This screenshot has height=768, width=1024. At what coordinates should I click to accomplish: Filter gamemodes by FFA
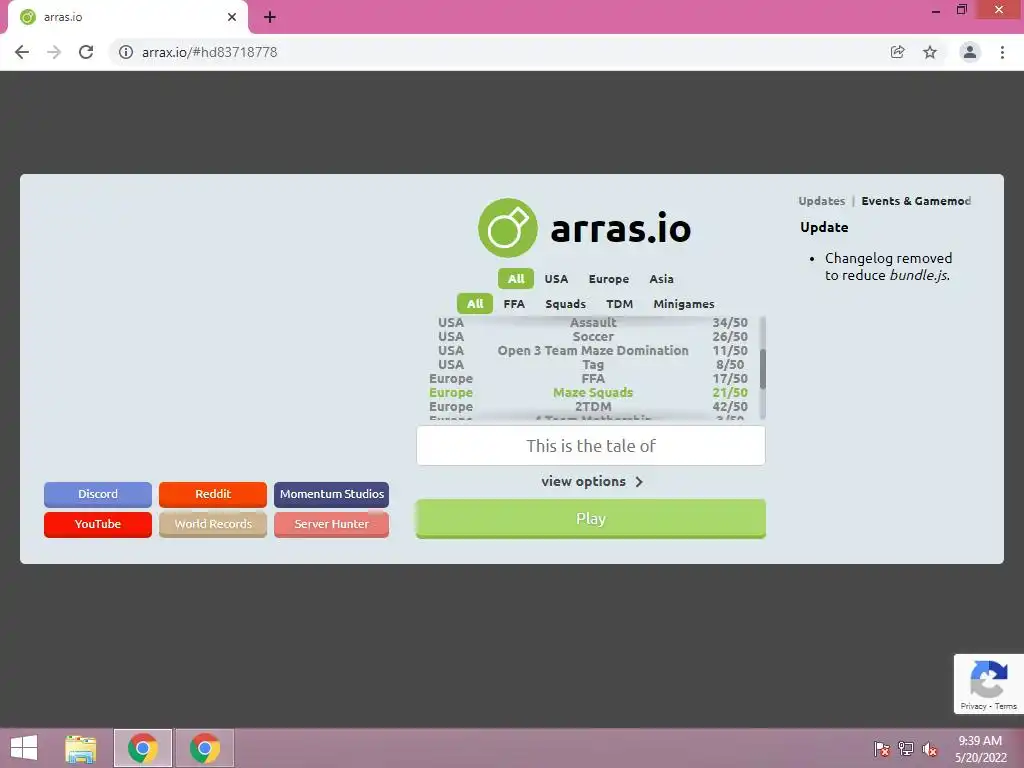(x=514, y=304)
